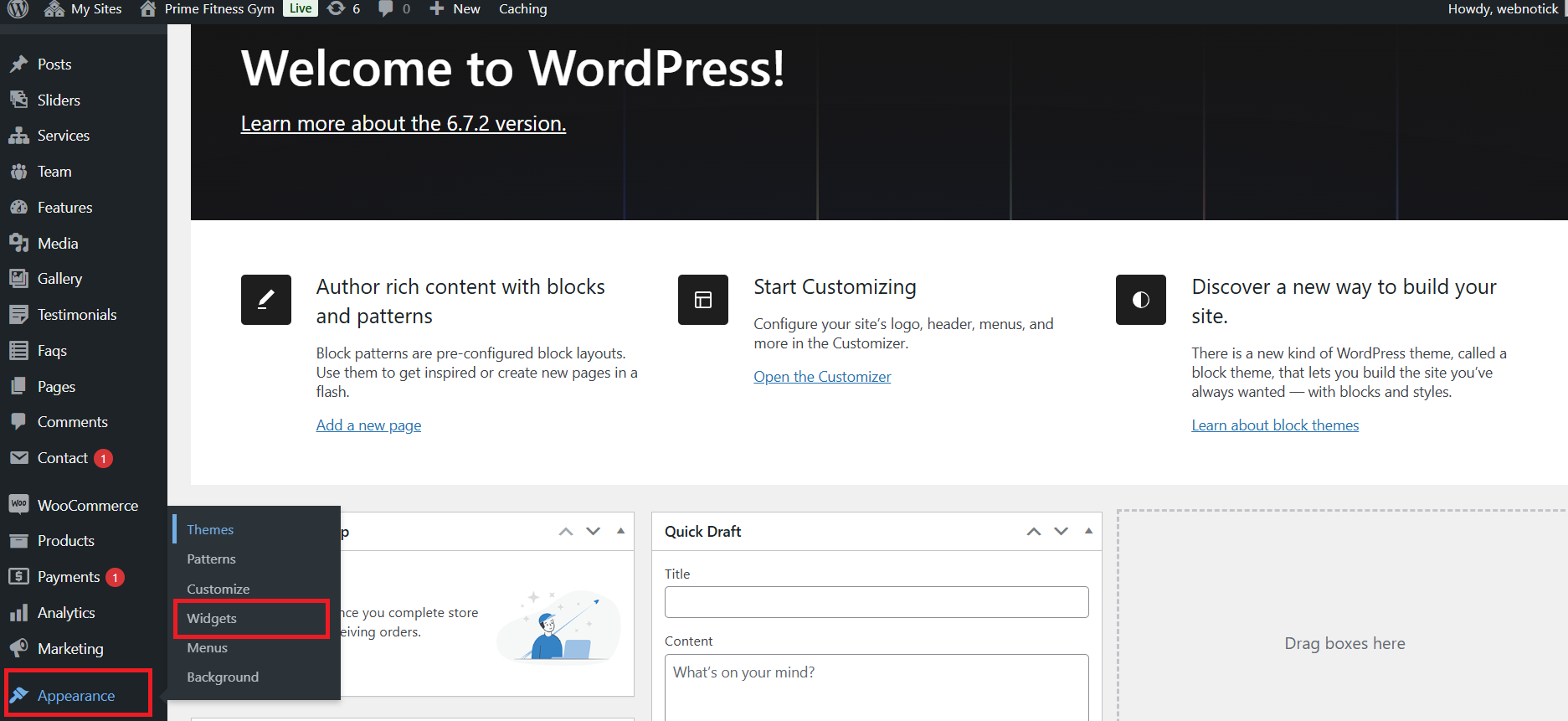This screenshot has height=721, width=1568.
Task: Click the Start Customizing layout icon
Action: pyautogui.click(x=703, y=300)
